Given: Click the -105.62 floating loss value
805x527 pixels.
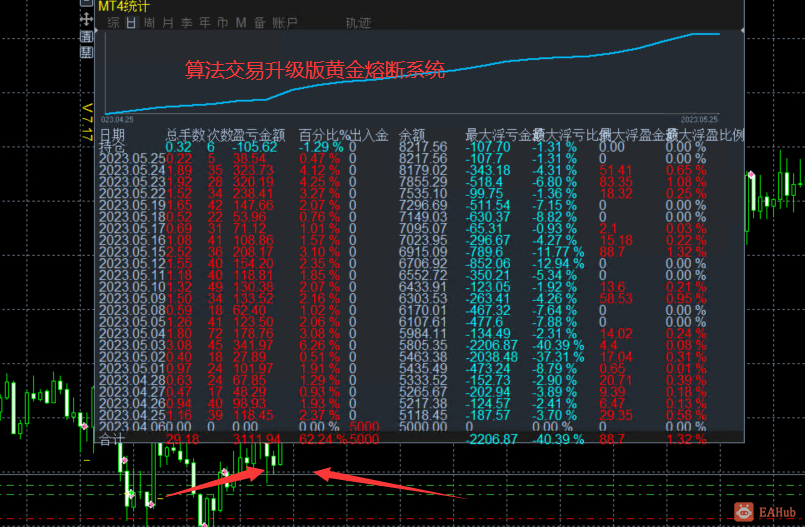Looking at the screenshot, I should [255, 147].
